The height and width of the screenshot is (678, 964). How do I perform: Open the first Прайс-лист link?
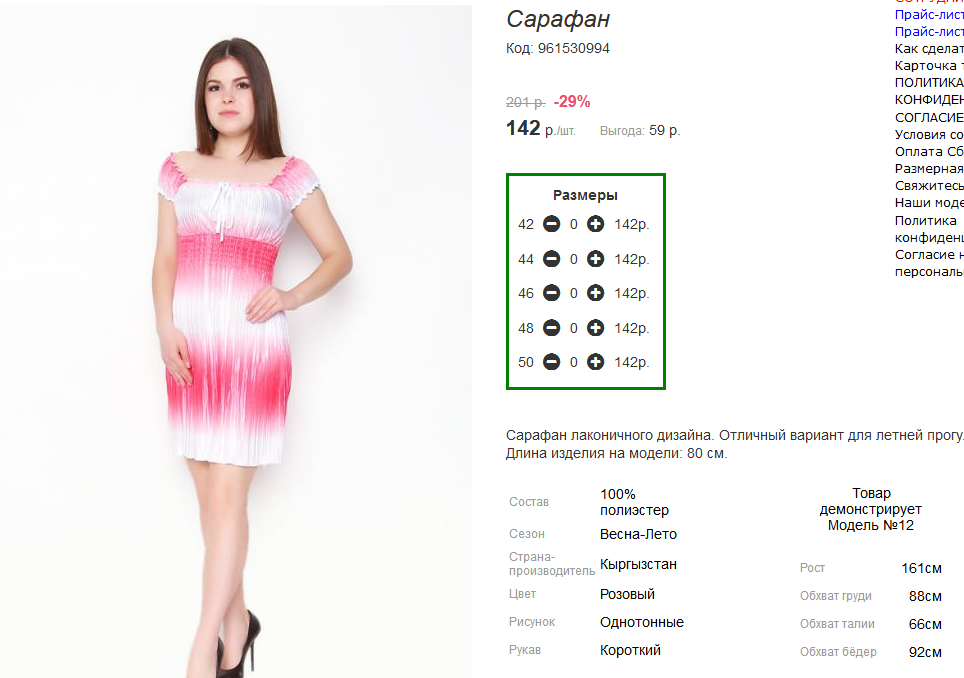[x=929, y=15]
